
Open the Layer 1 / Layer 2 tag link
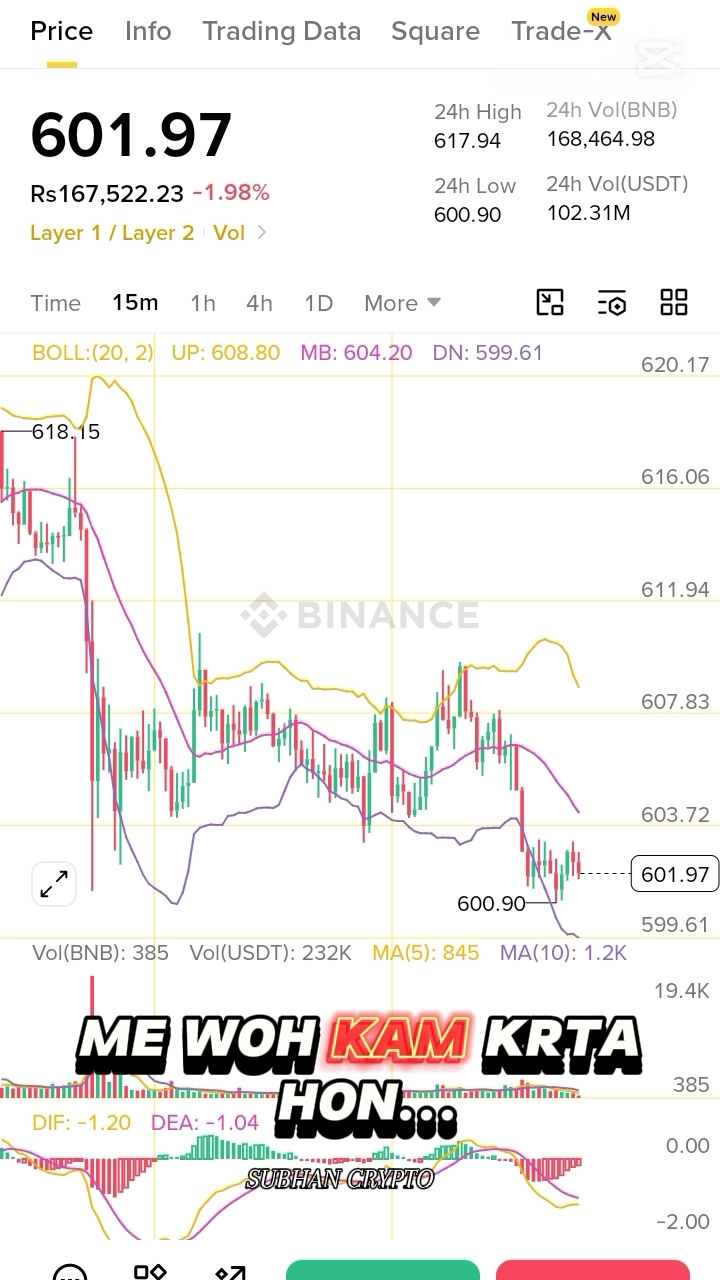pyautogui.click(x=112, y=233)
